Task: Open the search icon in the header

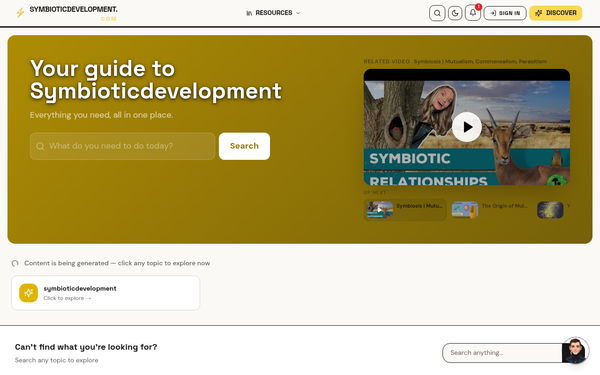Action: coord(437,13)
